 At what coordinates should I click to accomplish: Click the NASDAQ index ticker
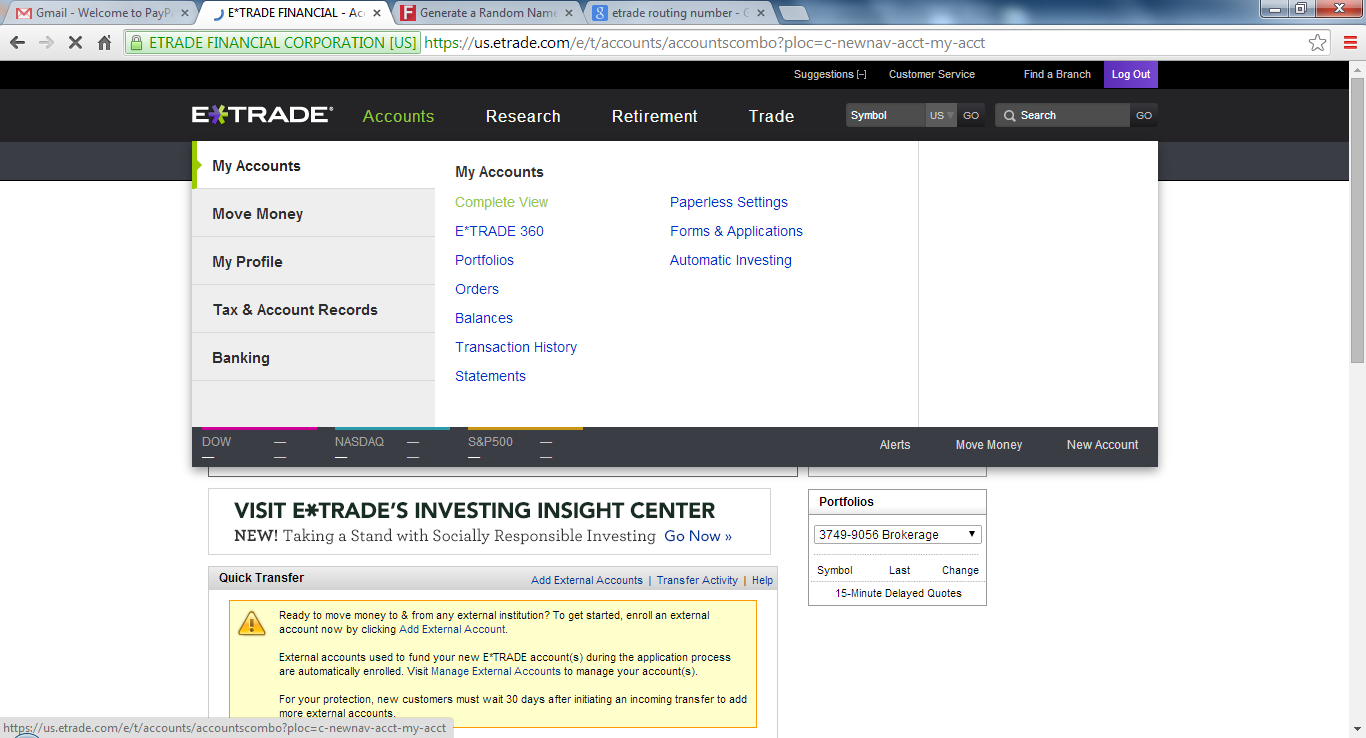(x=392, y=447)
